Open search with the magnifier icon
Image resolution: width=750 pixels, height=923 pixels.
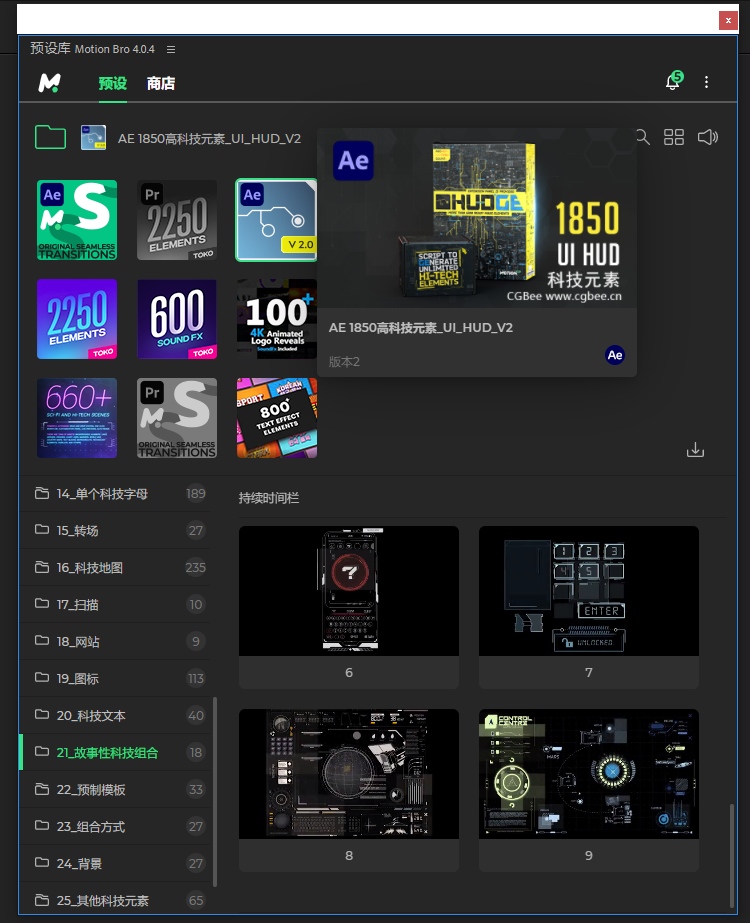[x=643, y=137]
